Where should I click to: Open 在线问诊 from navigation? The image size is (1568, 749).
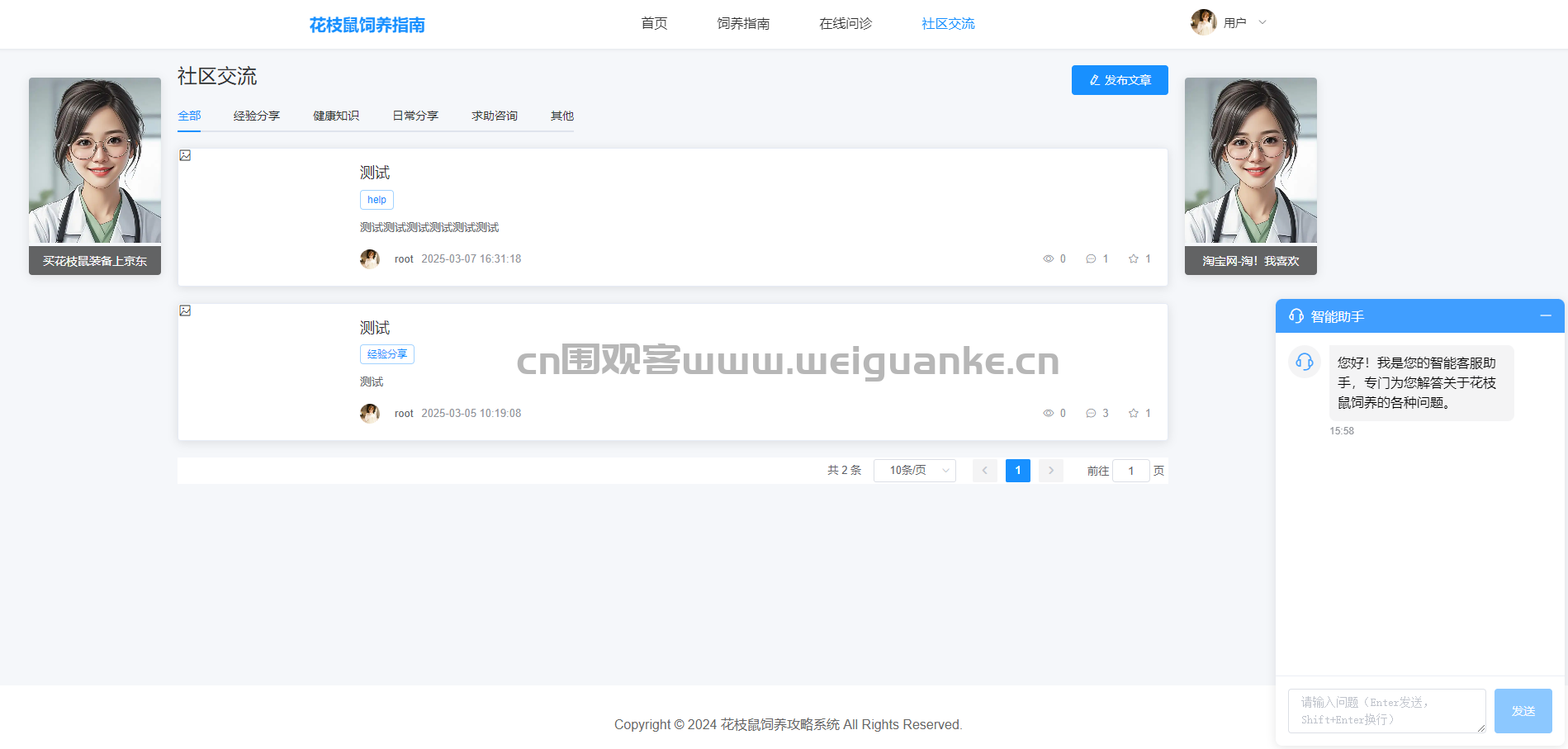click(846, 23)
